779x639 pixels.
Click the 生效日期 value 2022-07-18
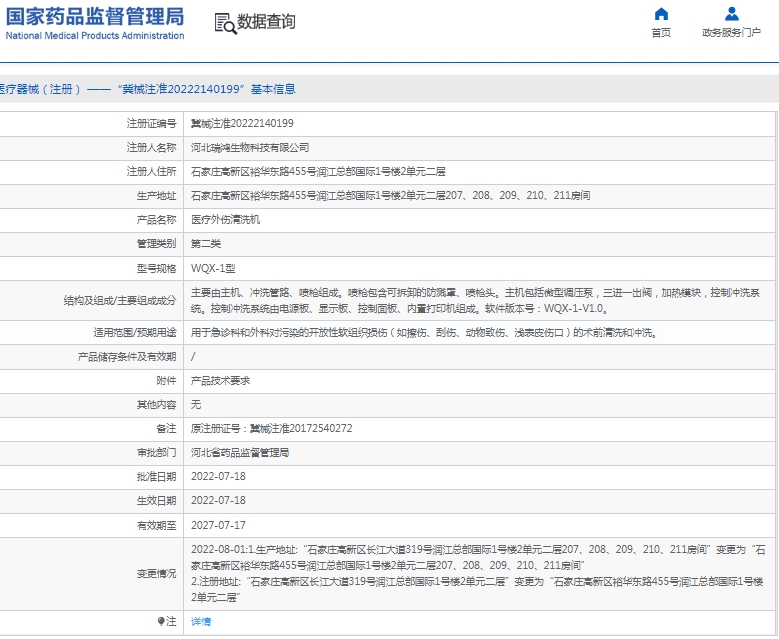tap(218, 500)
